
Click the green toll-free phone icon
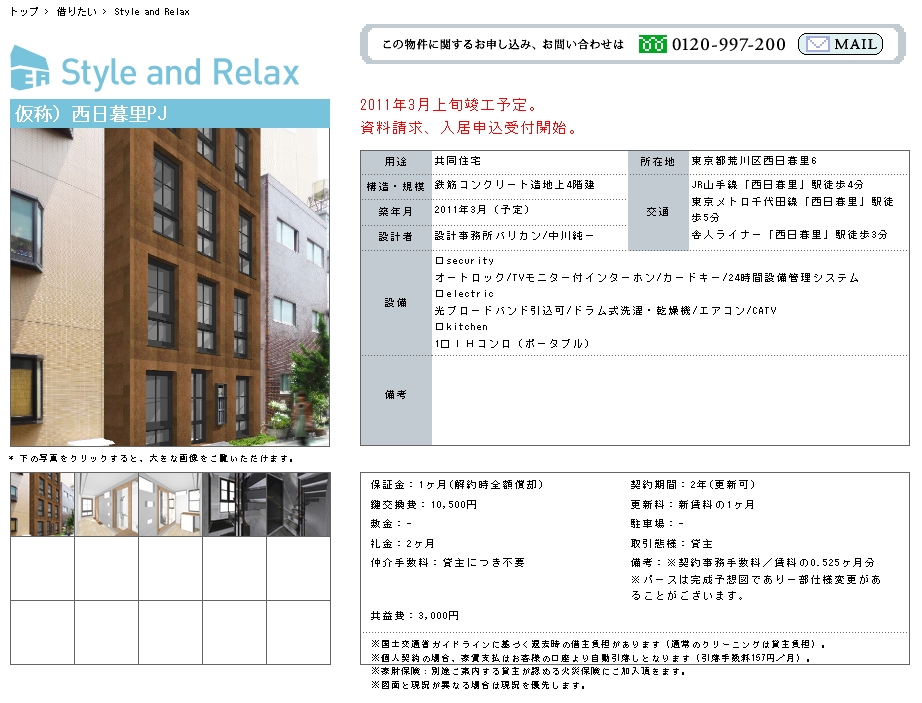(x=652, y=44)
